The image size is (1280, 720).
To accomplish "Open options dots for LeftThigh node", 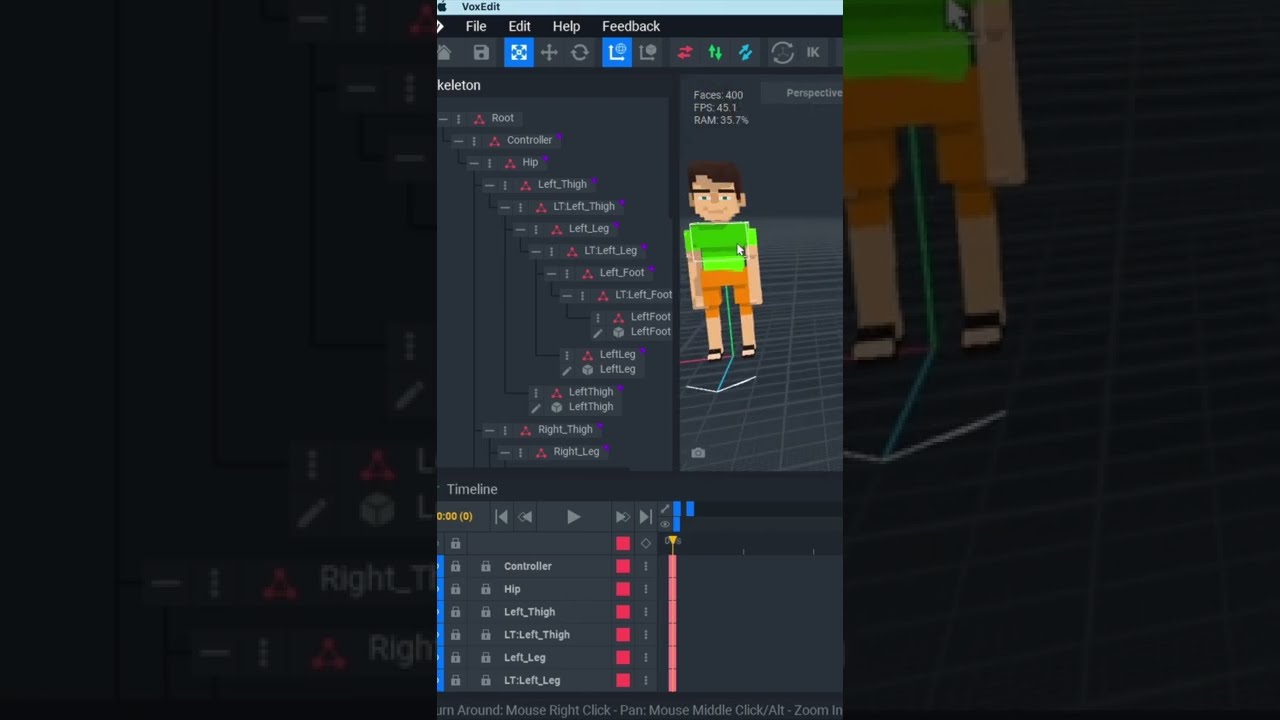I will (536, 393).
